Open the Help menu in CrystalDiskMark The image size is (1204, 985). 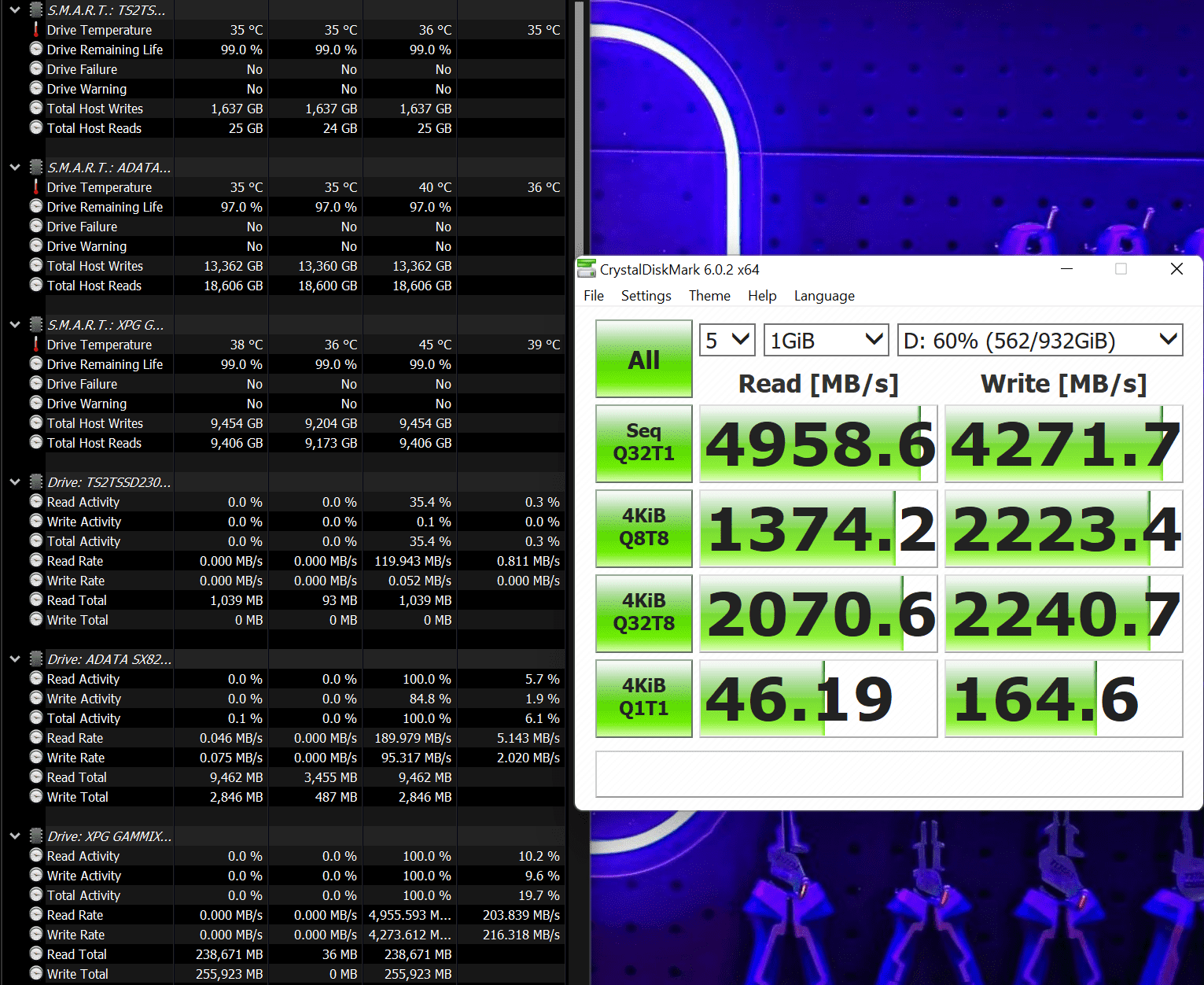762,296
